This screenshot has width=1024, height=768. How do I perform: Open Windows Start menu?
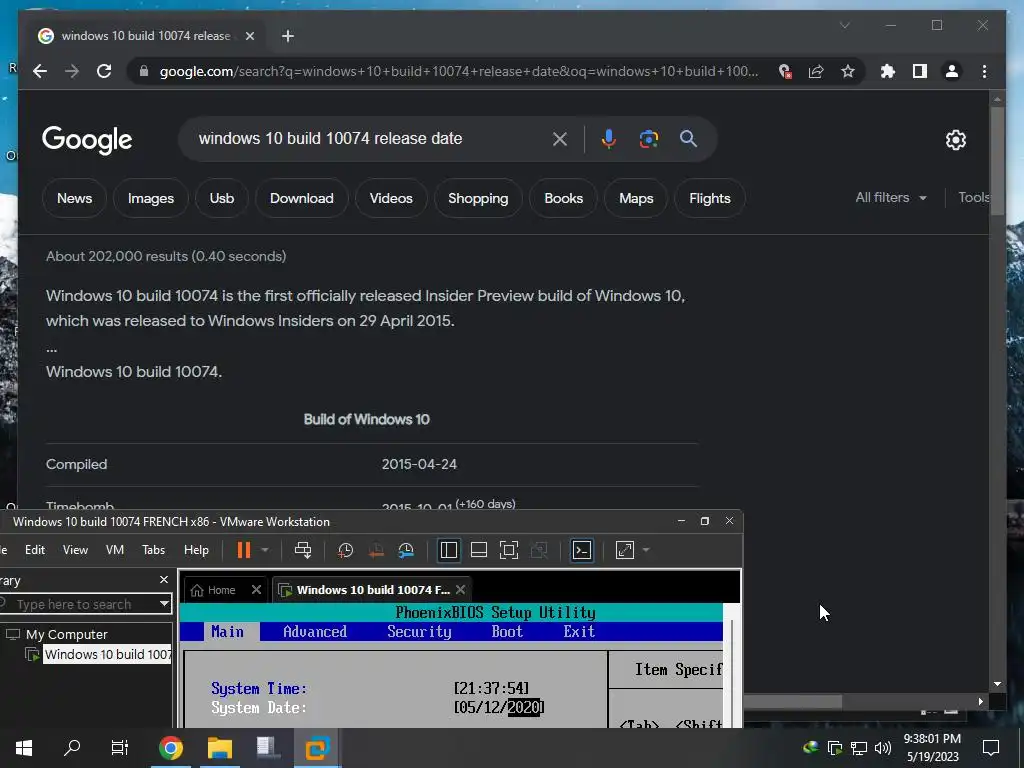pyautogui.click(x=24, y=748)
